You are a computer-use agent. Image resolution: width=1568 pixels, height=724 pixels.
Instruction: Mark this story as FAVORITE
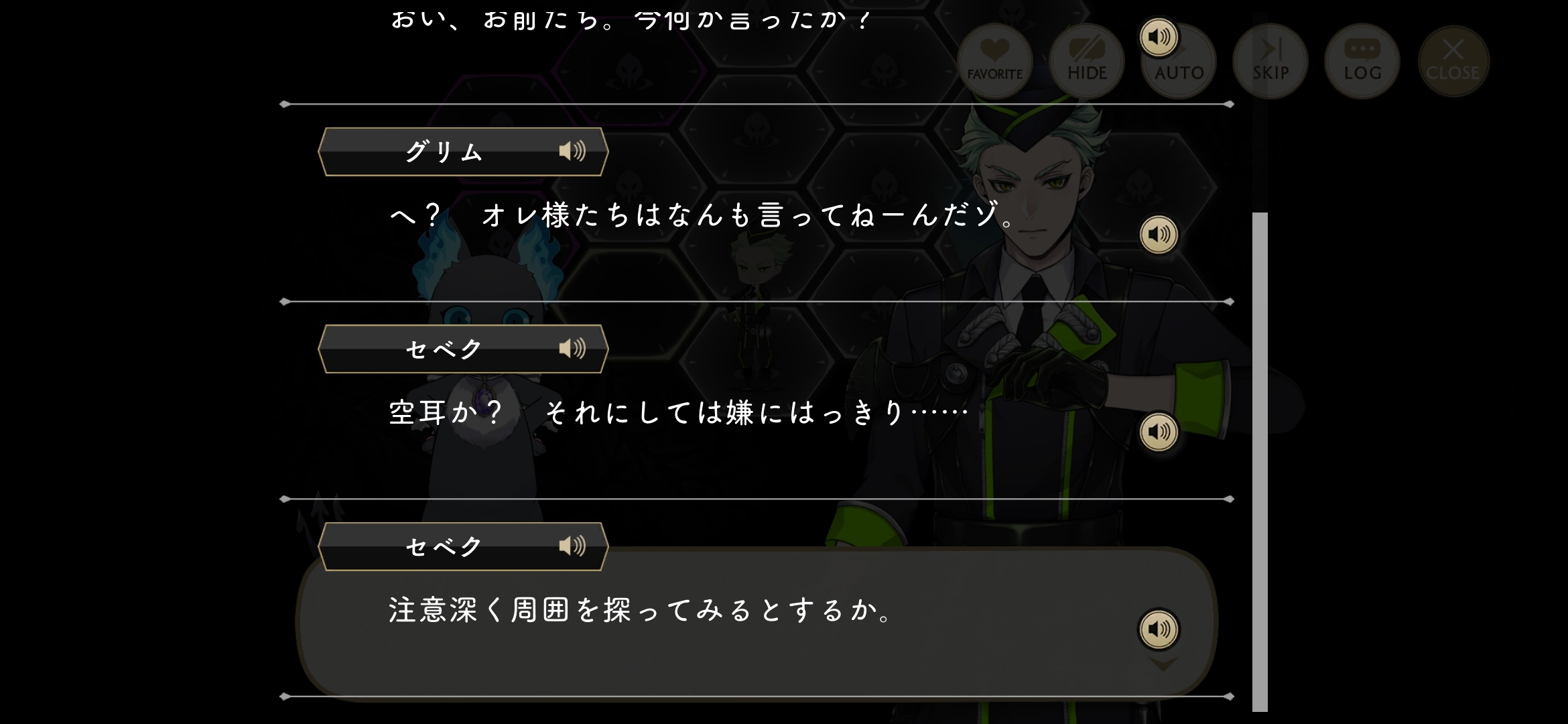(x=994, y=60)
